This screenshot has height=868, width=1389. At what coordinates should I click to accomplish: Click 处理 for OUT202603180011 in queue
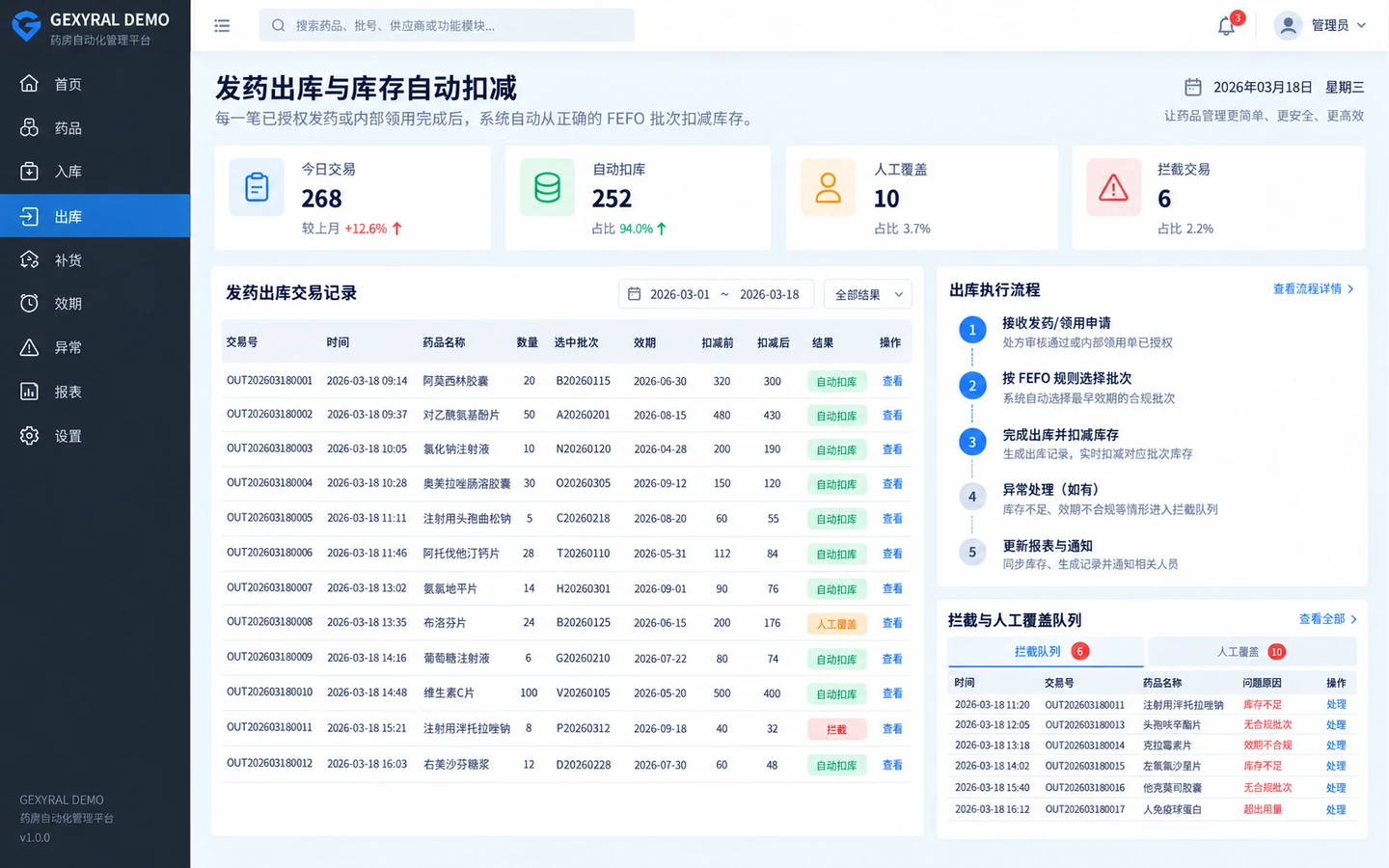click(1336, 705)
